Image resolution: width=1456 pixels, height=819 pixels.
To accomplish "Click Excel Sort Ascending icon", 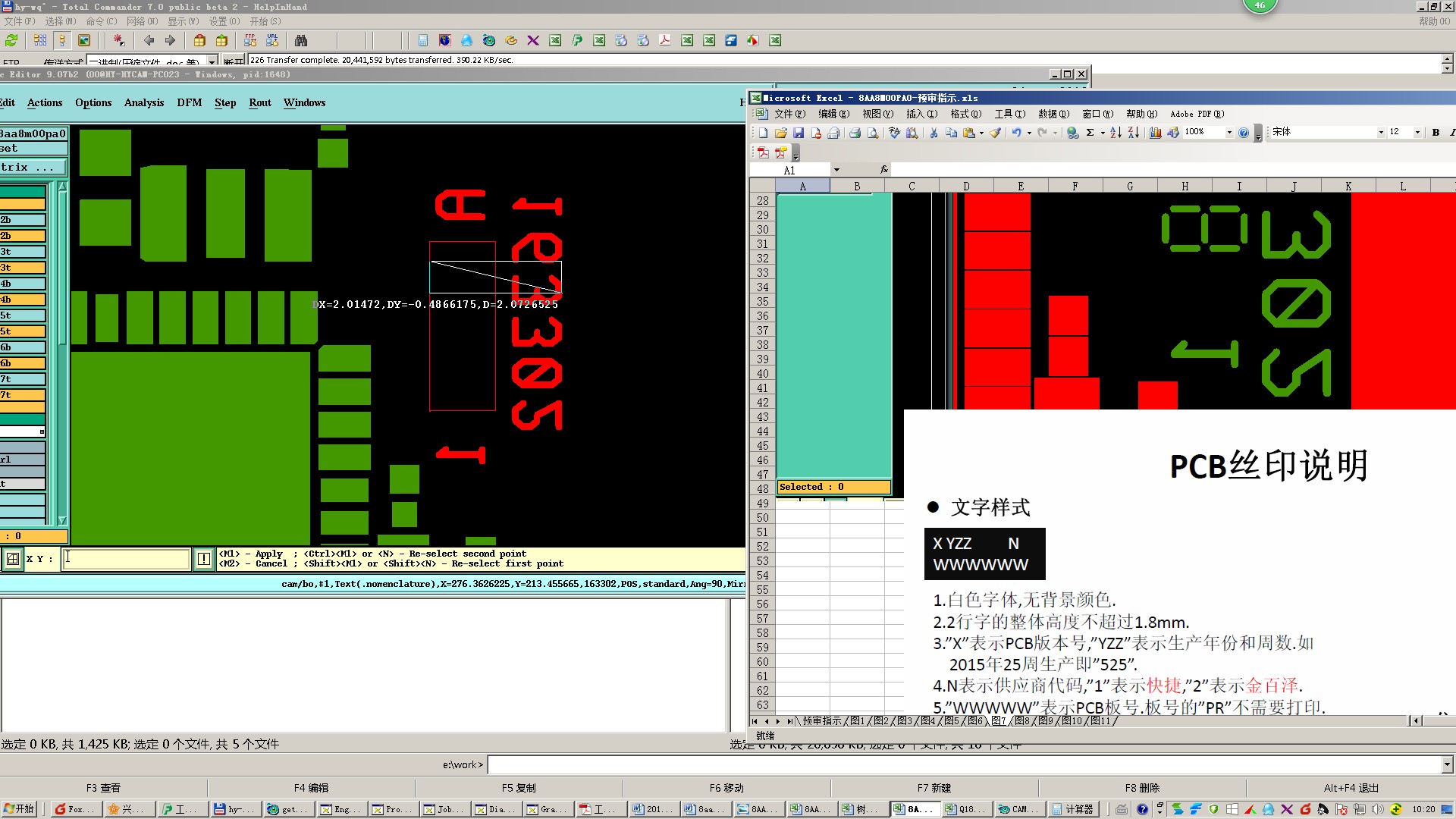I will tap(1116, 133).
